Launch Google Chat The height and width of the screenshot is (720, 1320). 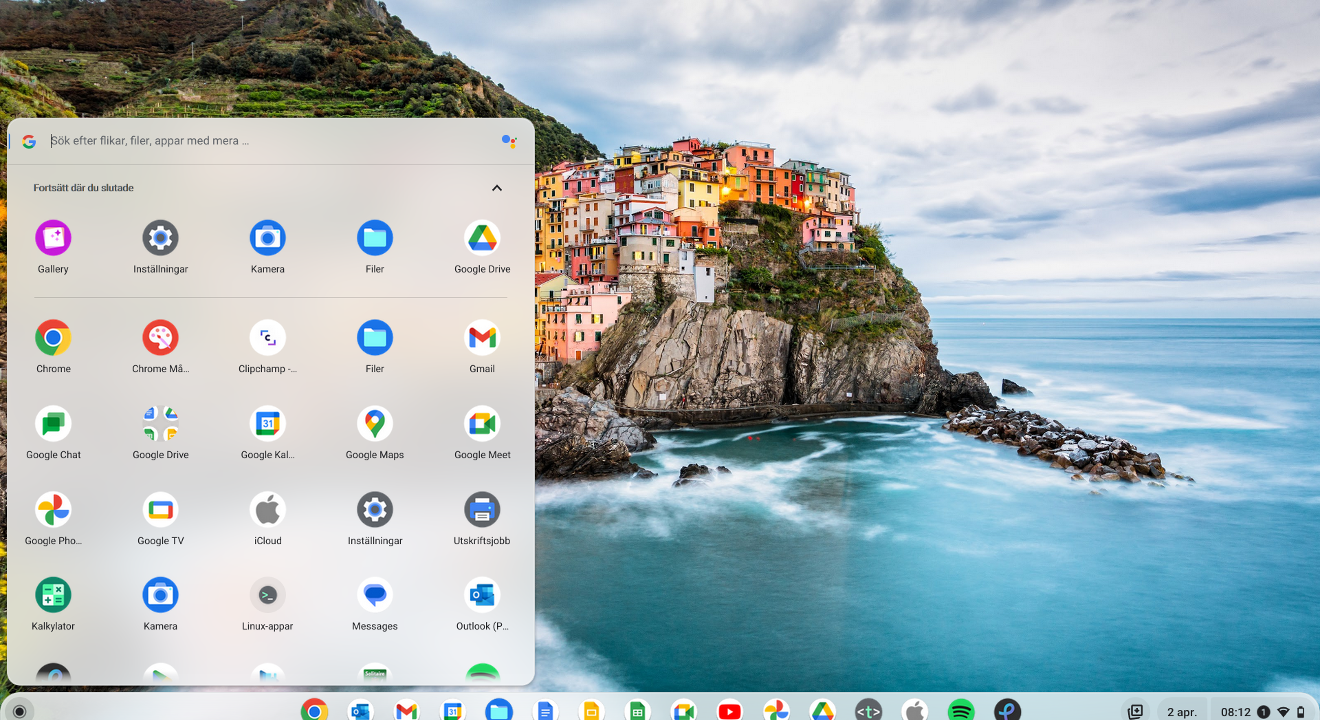pos(53,424)
